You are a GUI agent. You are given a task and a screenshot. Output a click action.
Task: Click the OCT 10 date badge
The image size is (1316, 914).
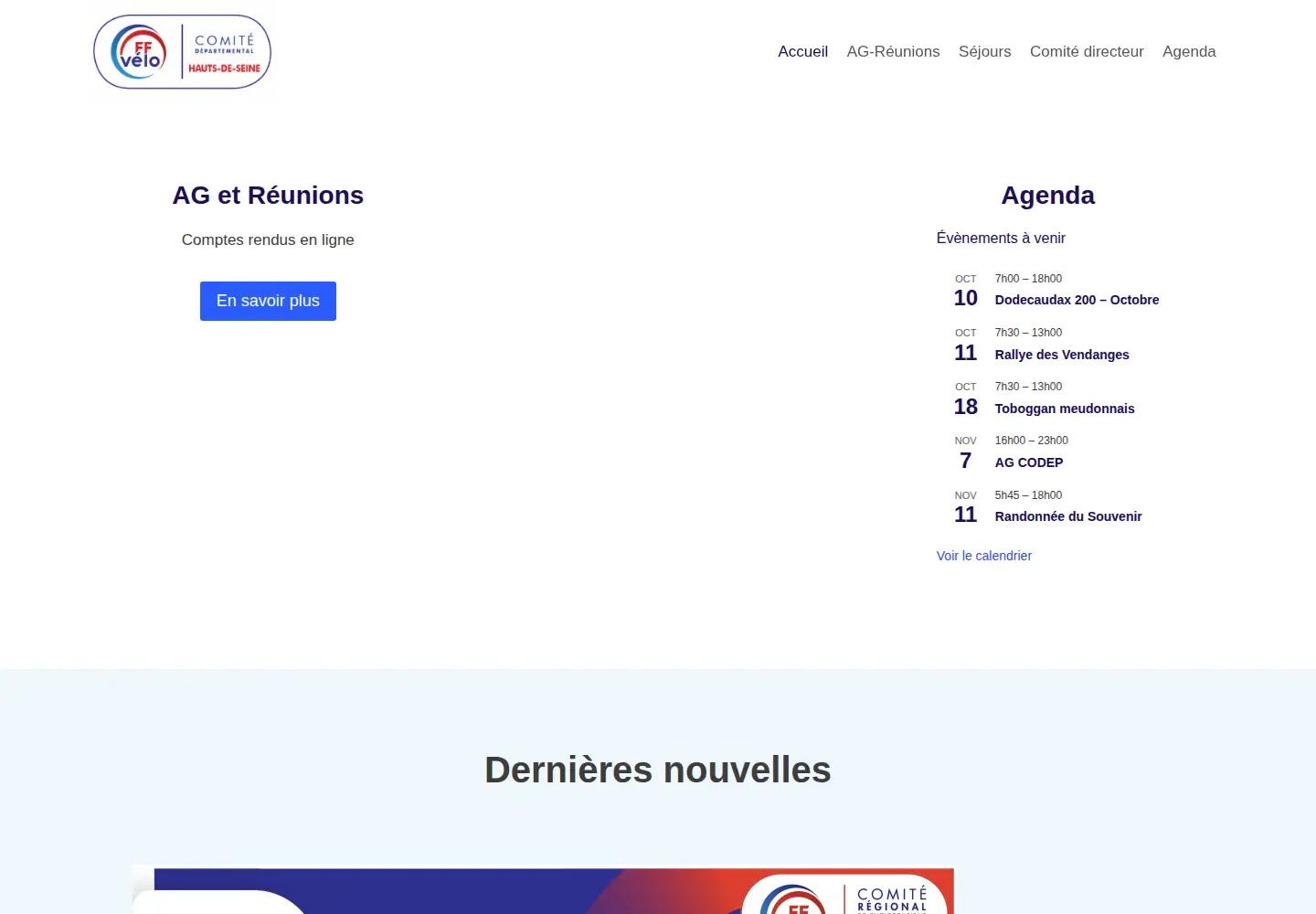pyautogui.click(x=966, y=292)
